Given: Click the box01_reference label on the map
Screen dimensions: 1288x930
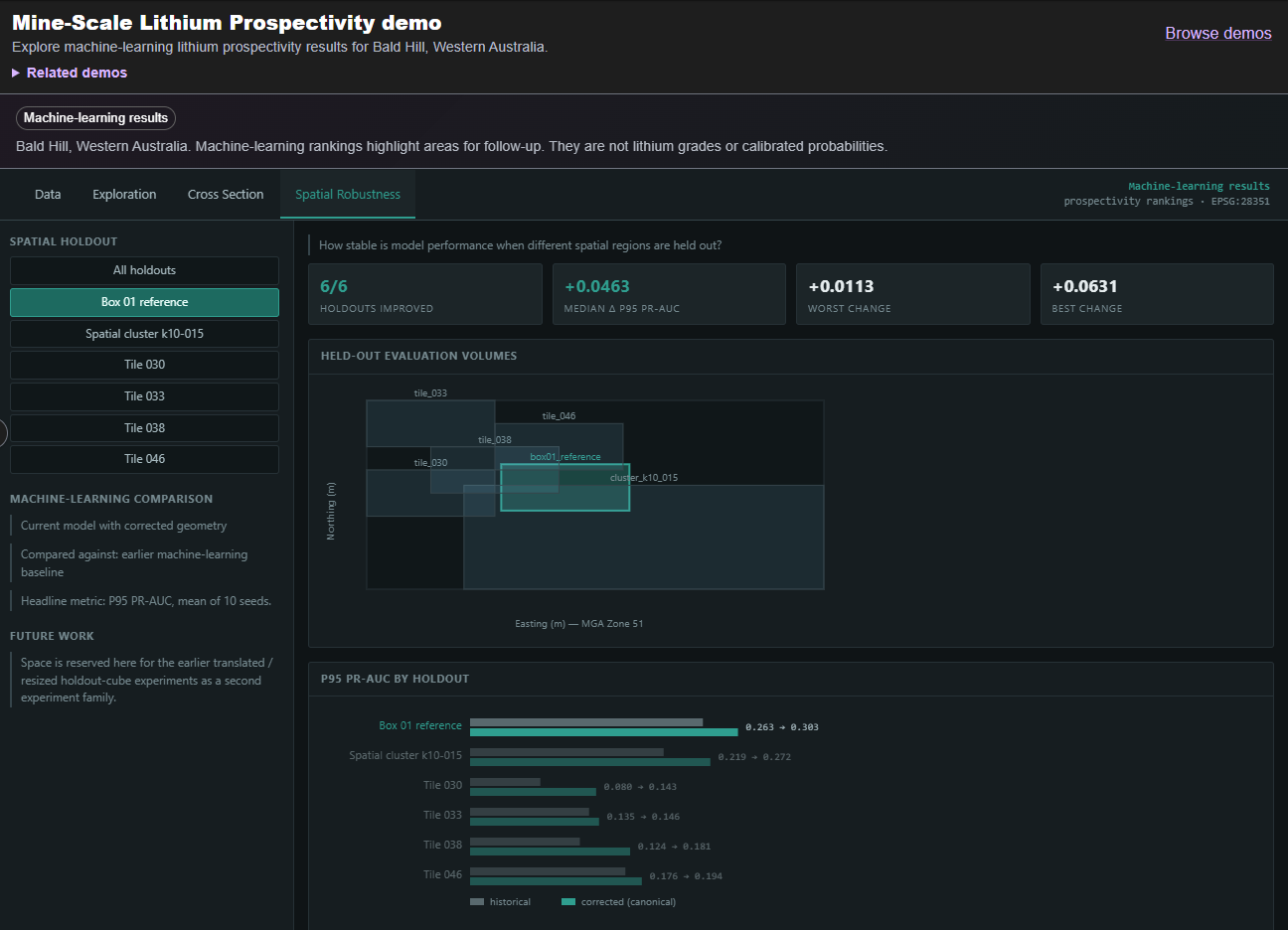Looking at the screenshot, I should [565, 457].
